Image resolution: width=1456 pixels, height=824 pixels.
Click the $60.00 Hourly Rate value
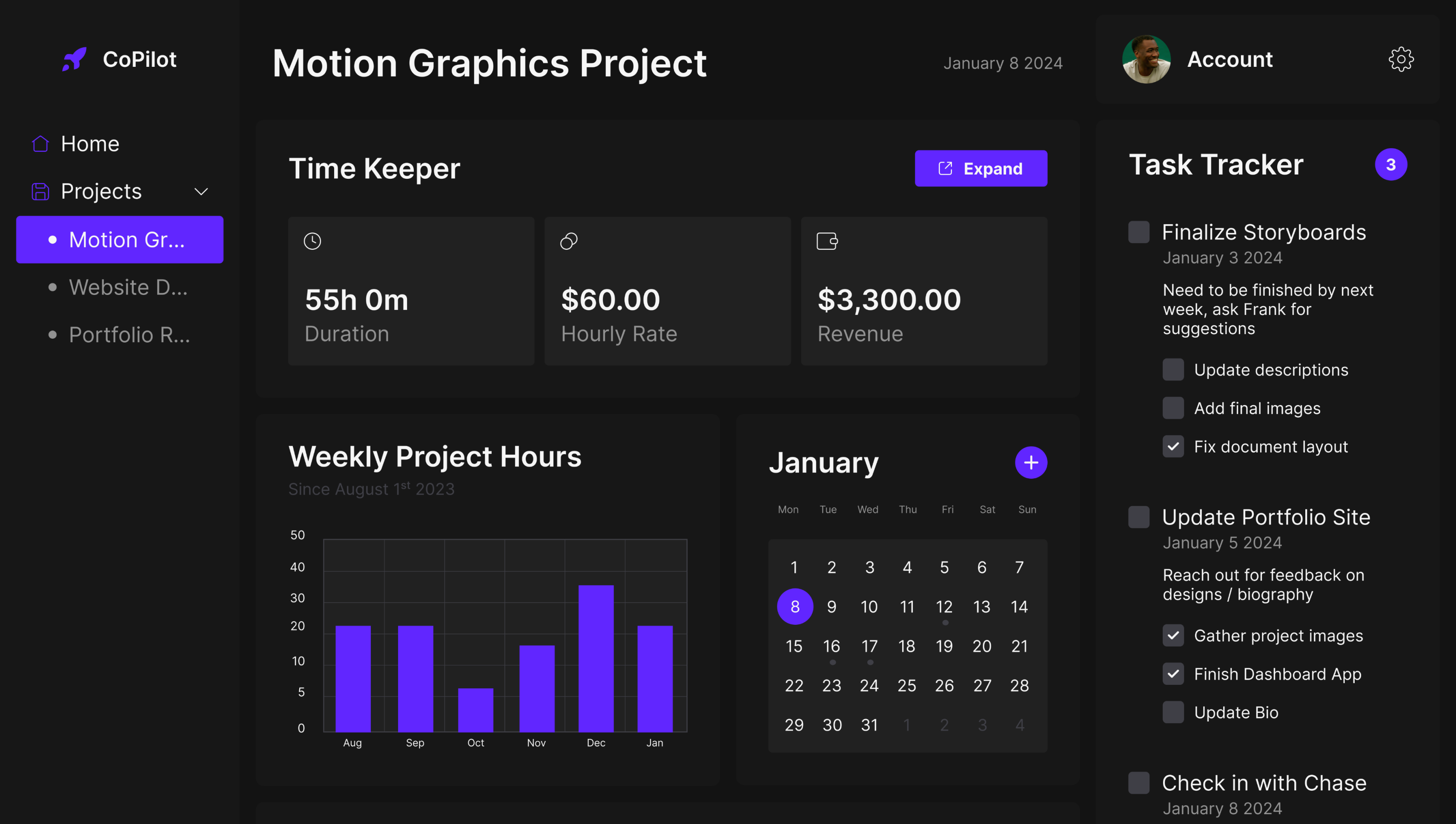[x=611, y=299]
